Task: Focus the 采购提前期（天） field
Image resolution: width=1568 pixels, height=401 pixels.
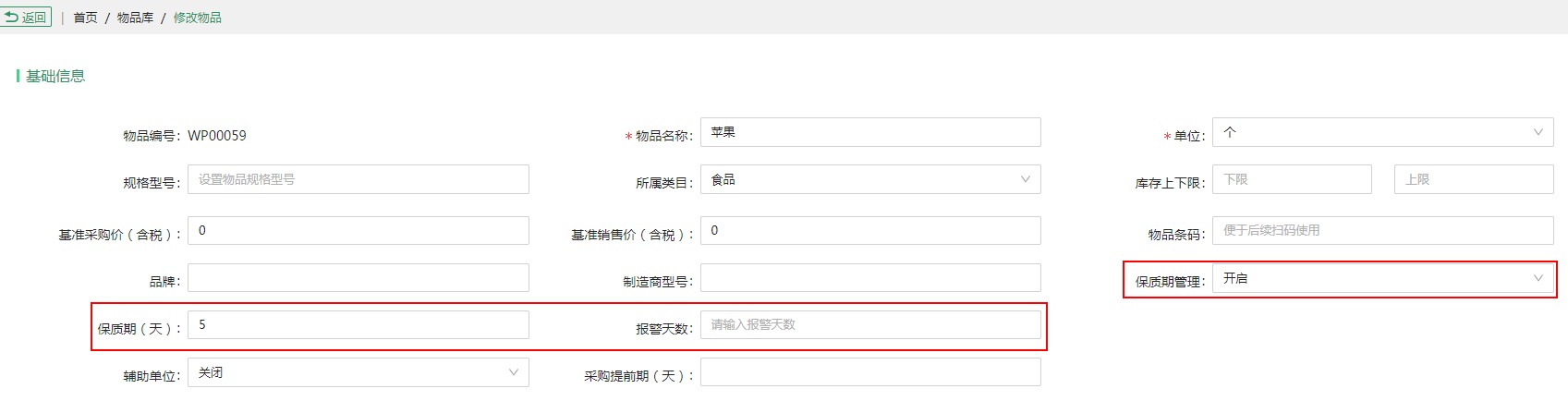Action: (870, 372)
